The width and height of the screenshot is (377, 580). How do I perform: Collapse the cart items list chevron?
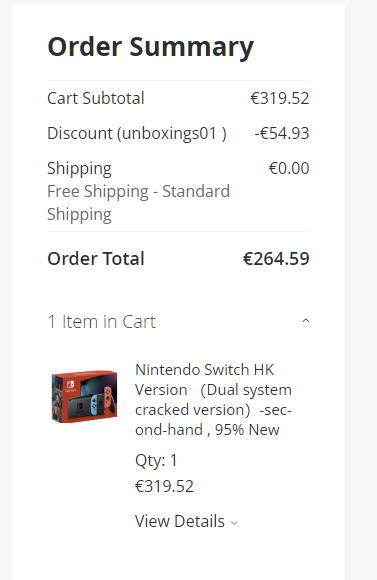tap(306, 321)
